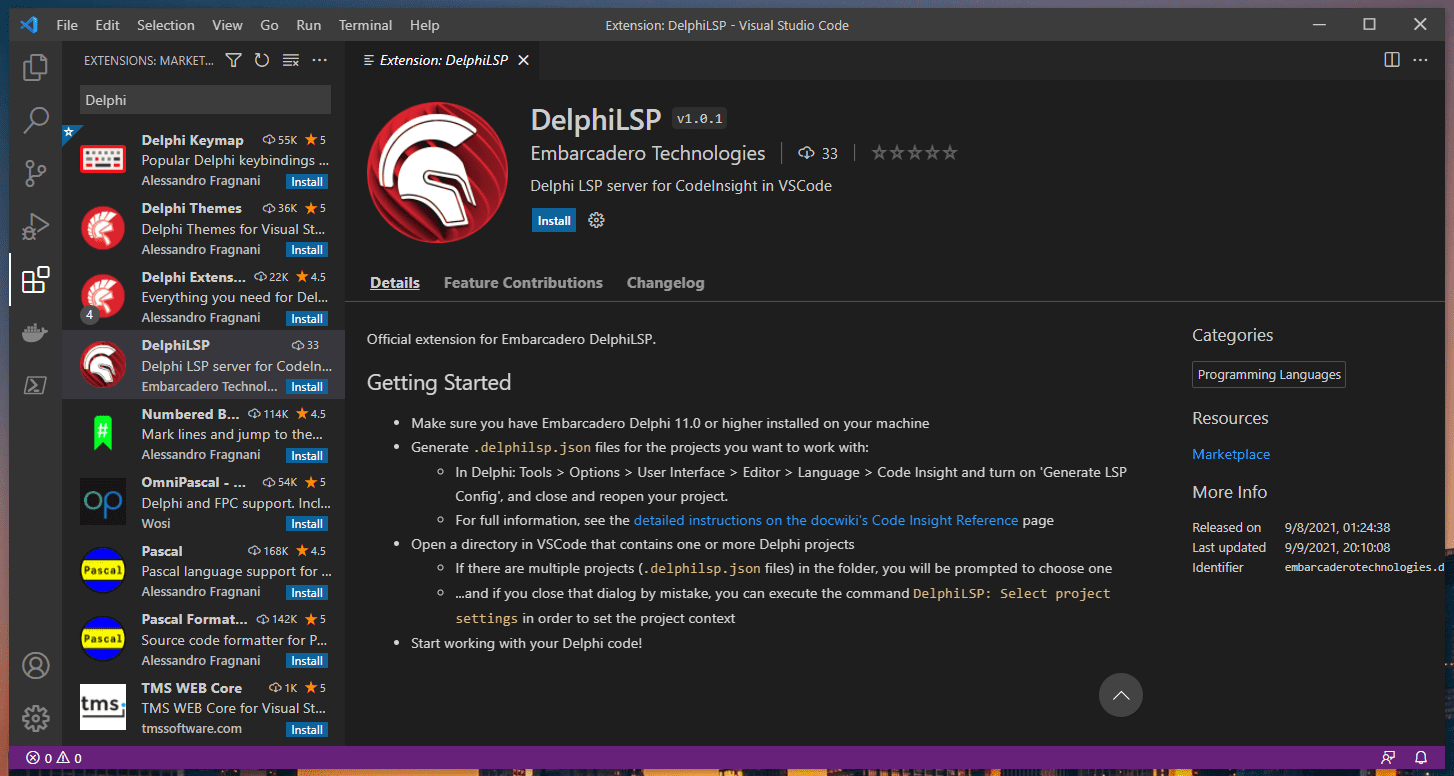This screenshot has height=776, width=1454.
Task: Open the Search view in activity bar
Action: [x=36, y=121]
